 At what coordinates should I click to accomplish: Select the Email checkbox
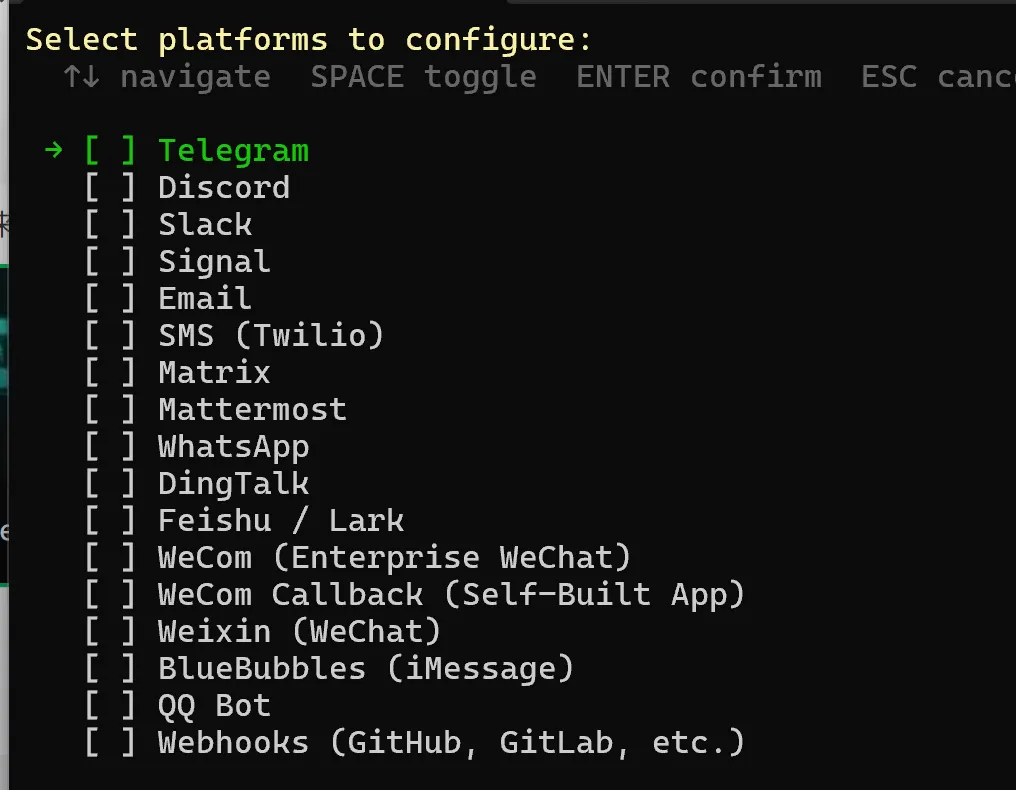tap(110, 299)
